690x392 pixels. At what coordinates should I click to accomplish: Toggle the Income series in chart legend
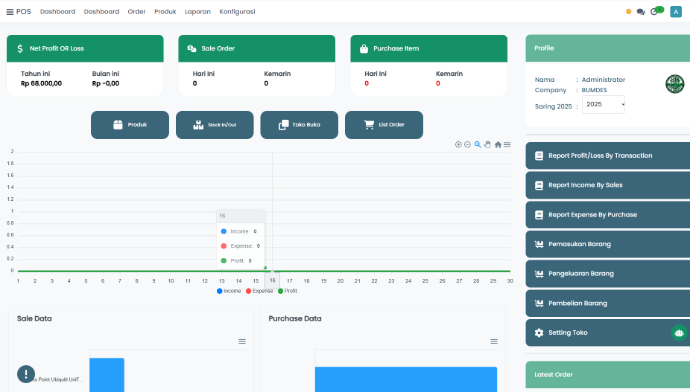(x=229, y=291)
